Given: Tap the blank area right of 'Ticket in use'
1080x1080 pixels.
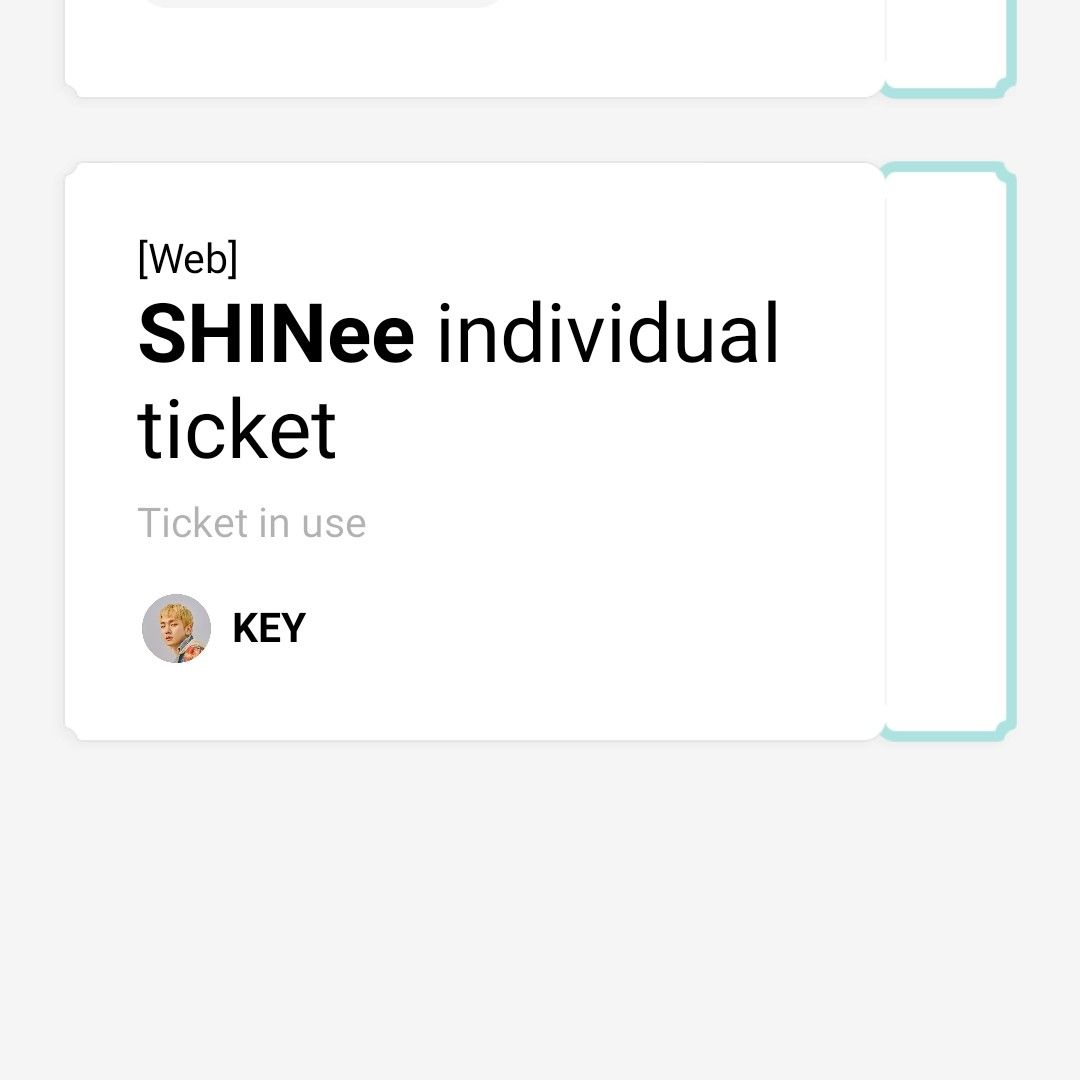Looking at the screenshot, I should pyautogui.click(x=620, y=523).
